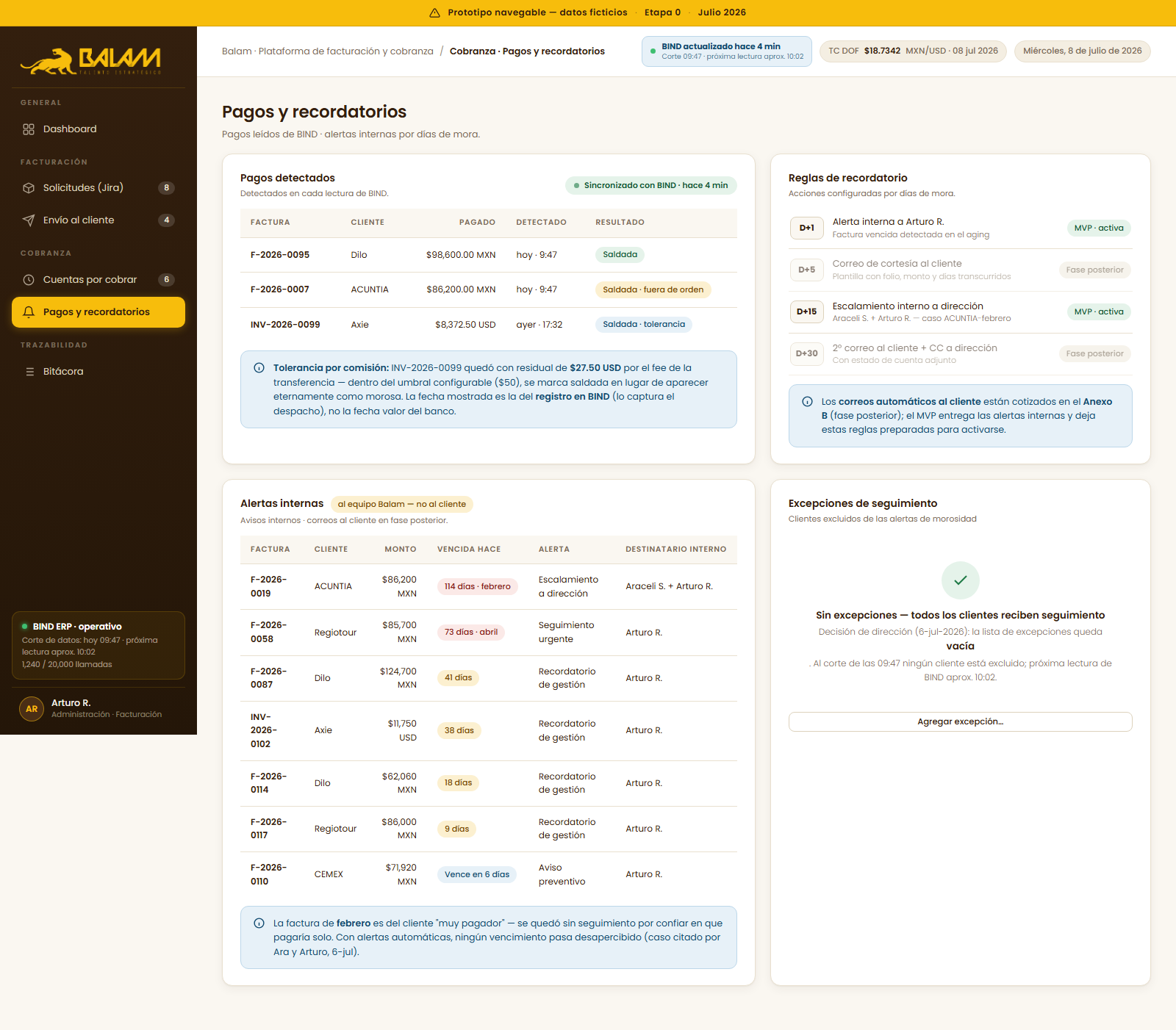Click the BIND actualizado hace 4 min status pill
Image resolution: width=1176 pixels, height=1030 pixels.
coord(727,51)
